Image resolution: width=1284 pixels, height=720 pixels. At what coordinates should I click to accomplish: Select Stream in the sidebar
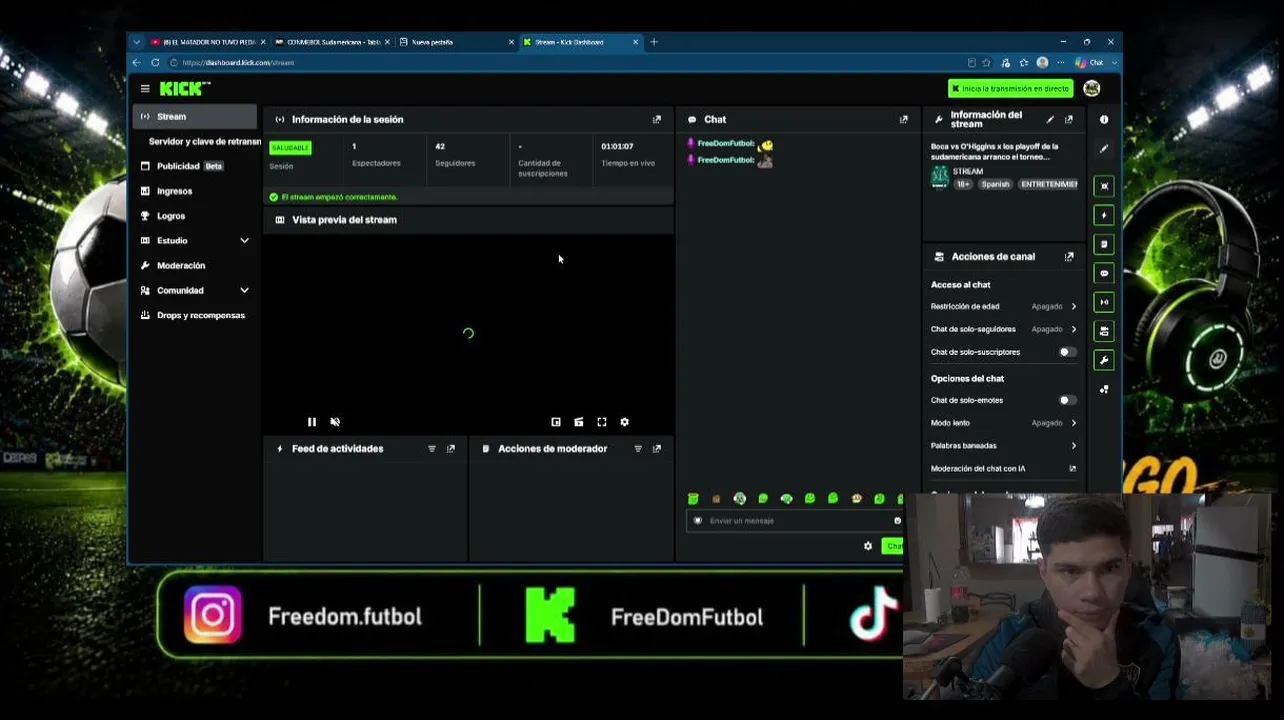[x=195, y=117]
